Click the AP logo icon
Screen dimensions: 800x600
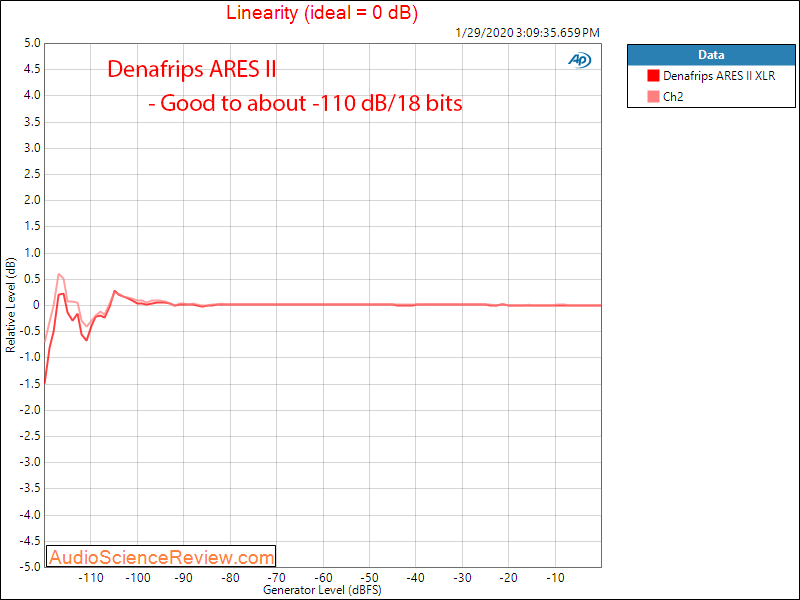580,60
